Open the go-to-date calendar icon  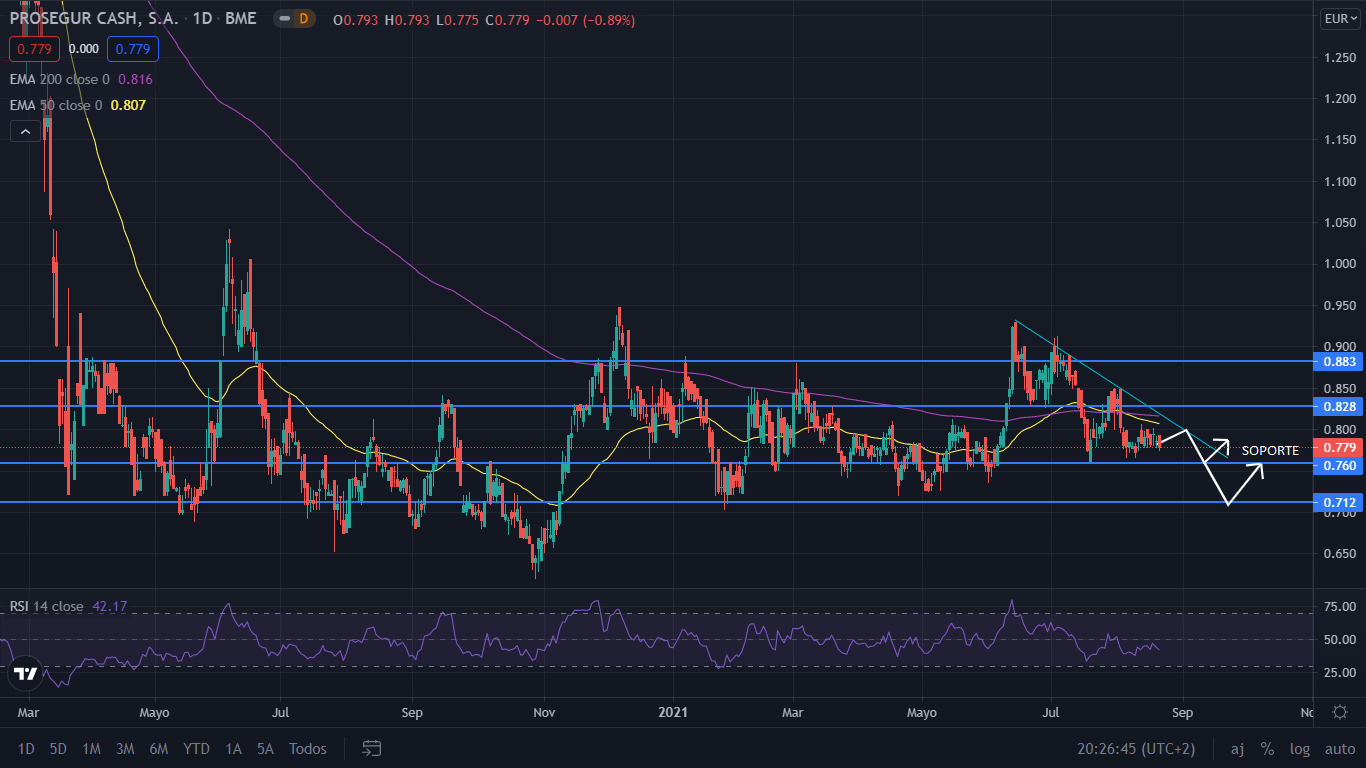[x=371, y=748]
